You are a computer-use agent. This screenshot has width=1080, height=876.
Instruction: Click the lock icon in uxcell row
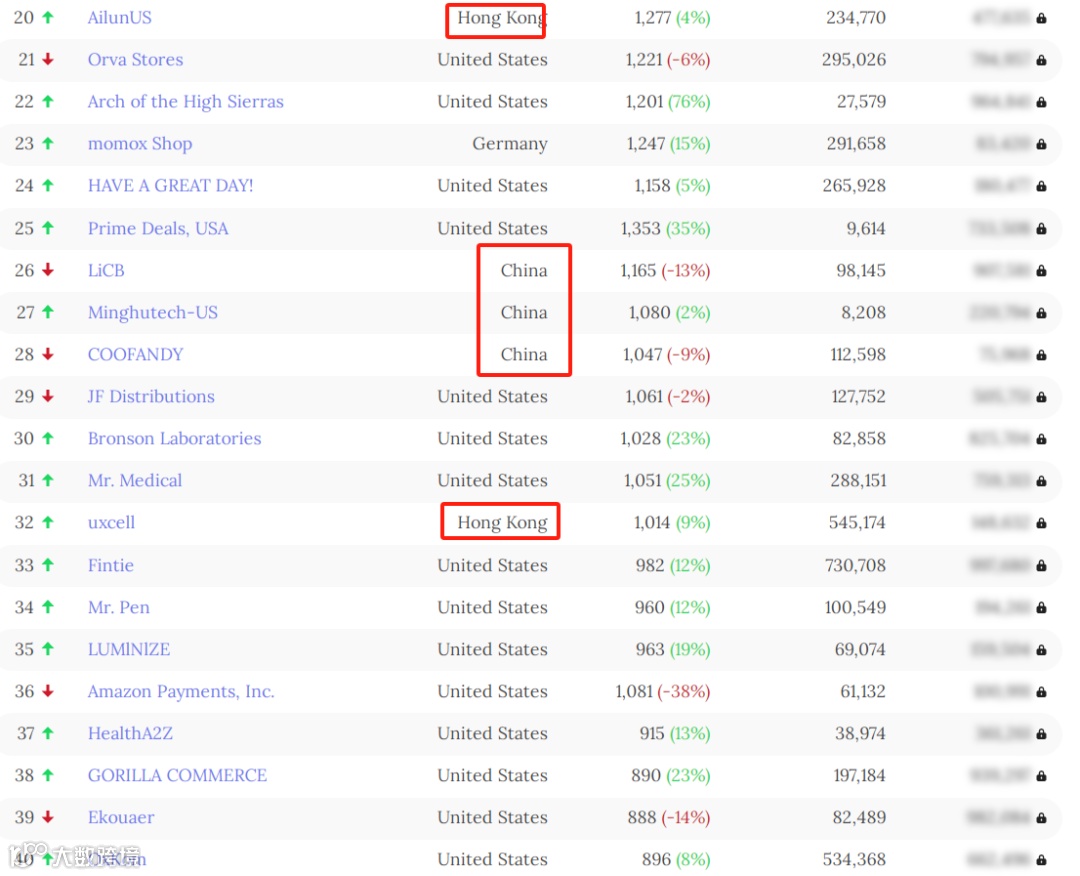[x=1041, y=523]
